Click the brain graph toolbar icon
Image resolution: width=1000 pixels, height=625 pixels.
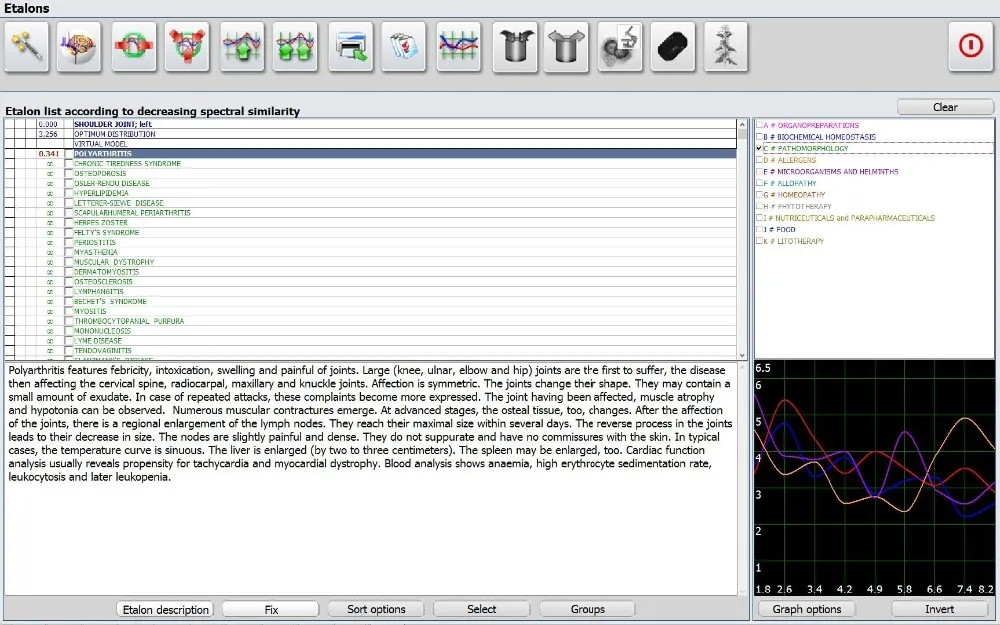pos(80,47)
